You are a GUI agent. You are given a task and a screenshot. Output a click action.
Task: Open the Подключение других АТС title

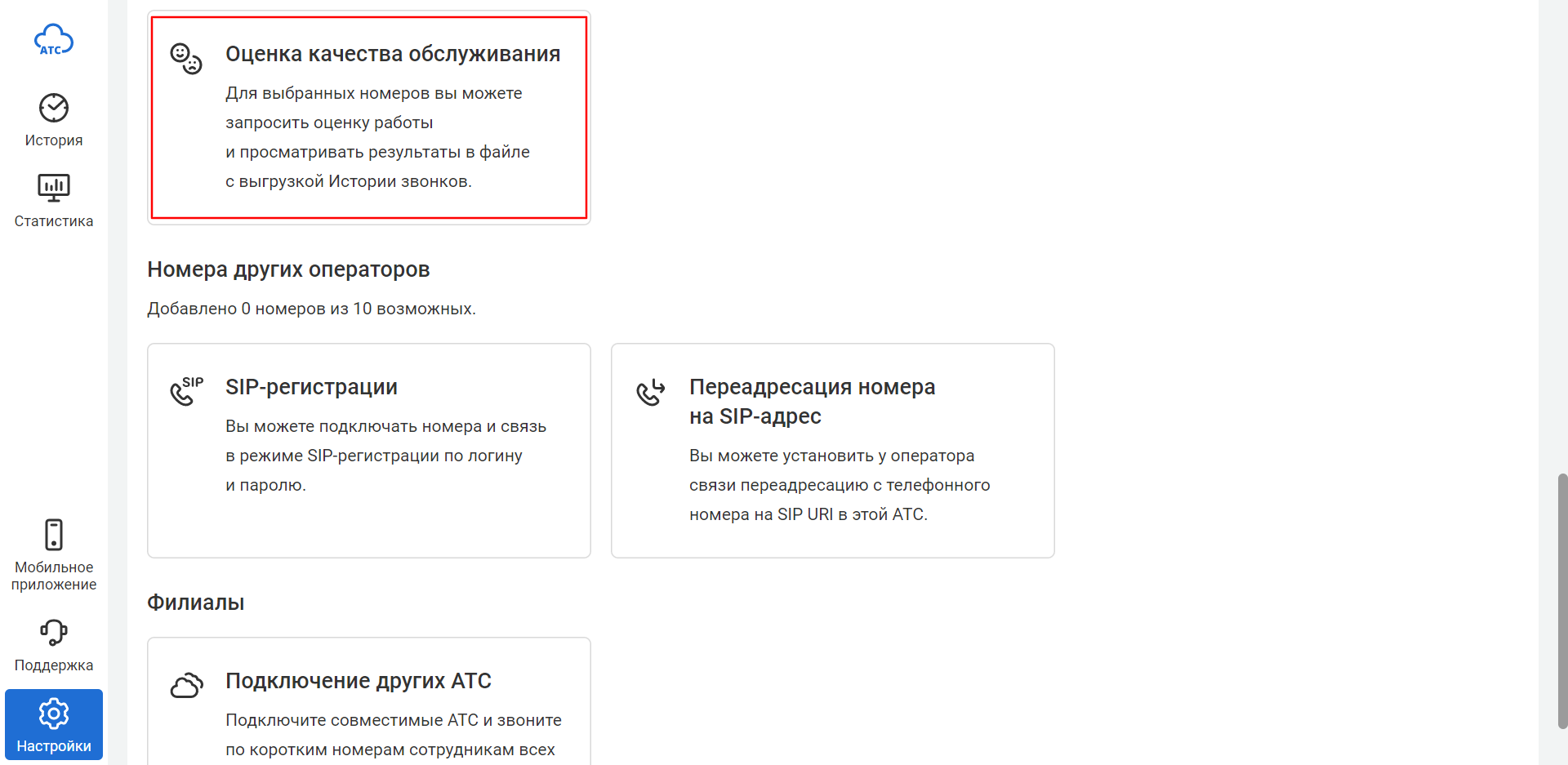tap(359, 681)
